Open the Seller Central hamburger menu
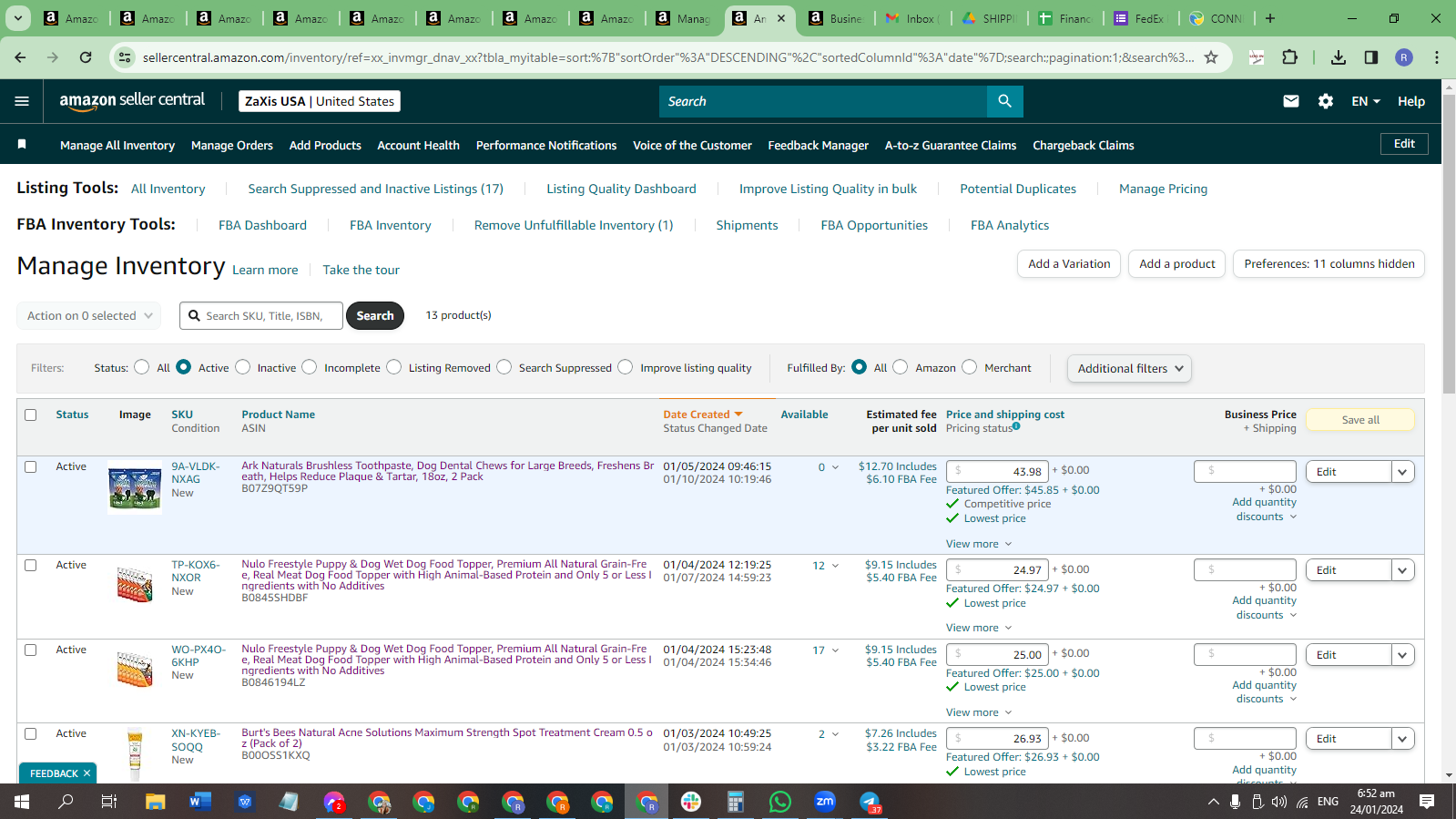This screenshot has width=1456, height=819. (22, 101)
